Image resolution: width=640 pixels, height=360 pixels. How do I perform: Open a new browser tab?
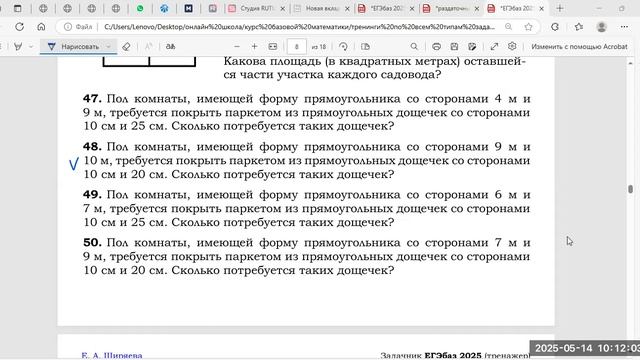click(x=560, y=8)
